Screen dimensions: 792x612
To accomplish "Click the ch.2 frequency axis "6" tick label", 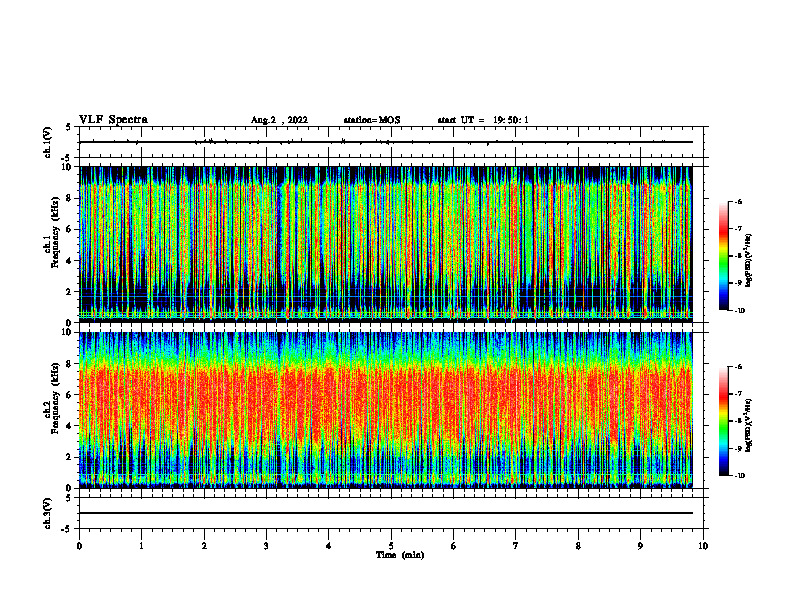I will tap(69, 395).
